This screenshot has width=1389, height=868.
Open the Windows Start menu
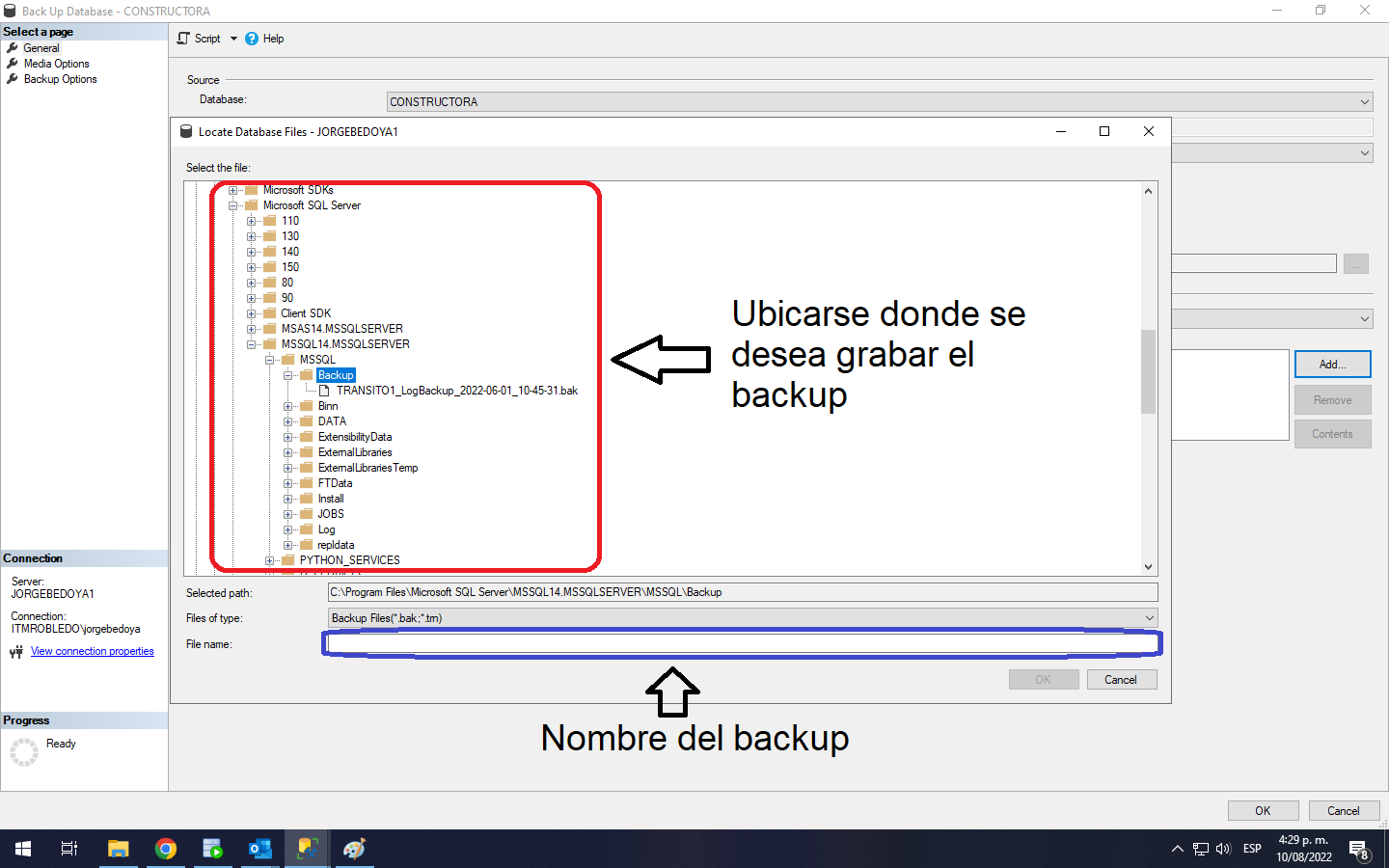click(23, 849)
